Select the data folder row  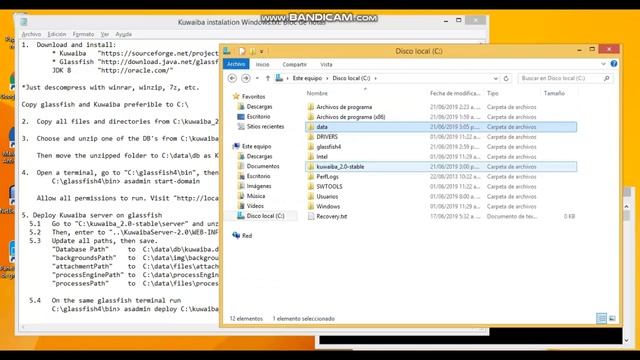point(441,127)
